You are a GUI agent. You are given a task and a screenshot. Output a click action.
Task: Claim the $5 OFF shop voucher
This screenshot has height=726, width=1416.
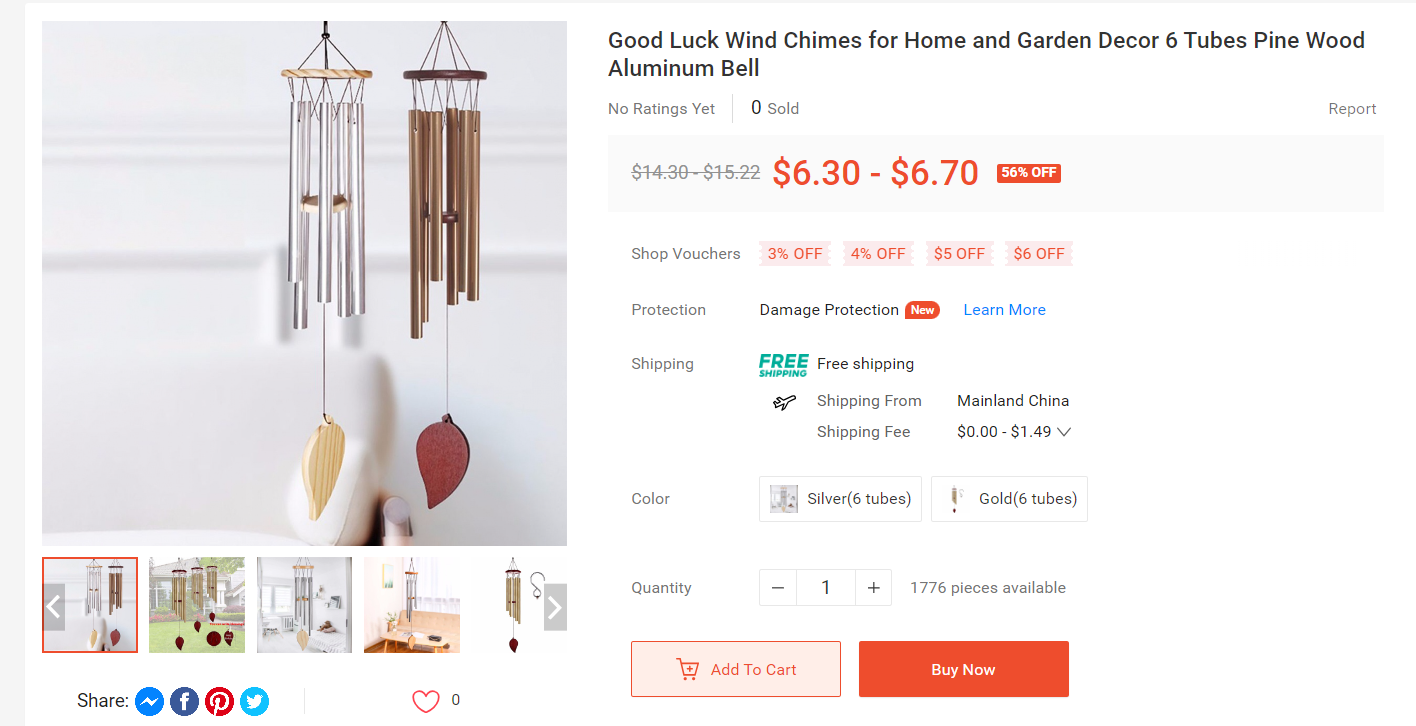tap(959, 254)
